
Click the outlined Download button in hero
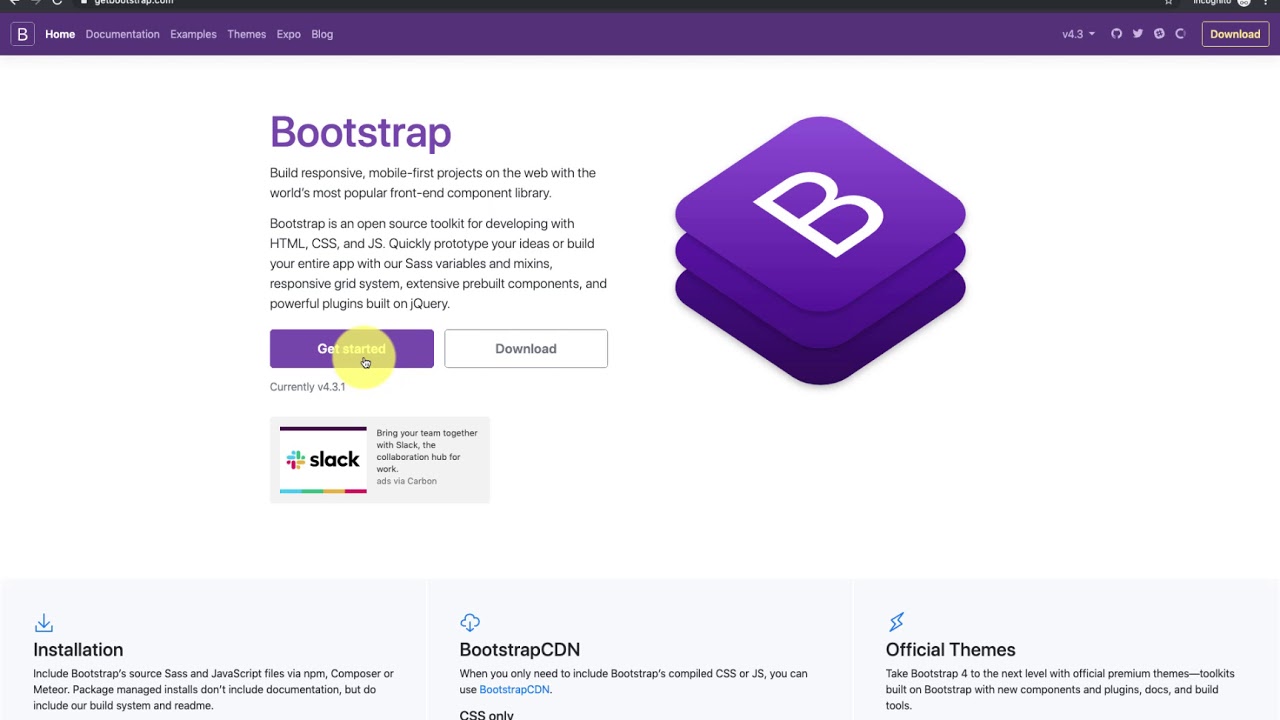pos(526,348)
